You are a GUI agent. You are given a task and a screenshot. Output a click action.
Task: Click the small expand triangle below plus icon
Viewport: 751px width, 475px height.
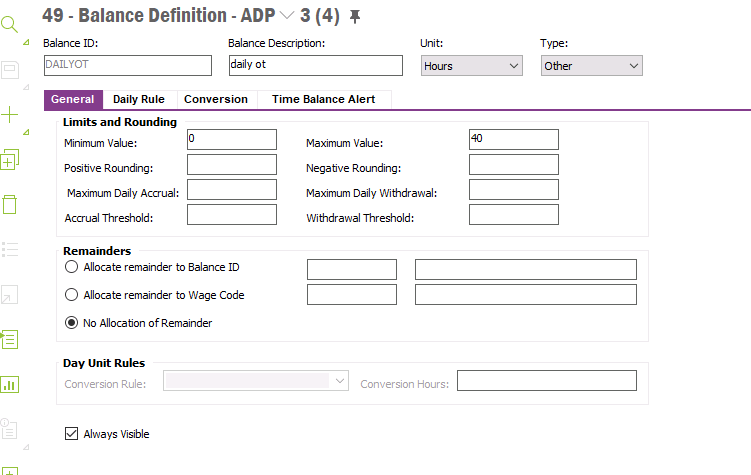[x=26, y=132]
